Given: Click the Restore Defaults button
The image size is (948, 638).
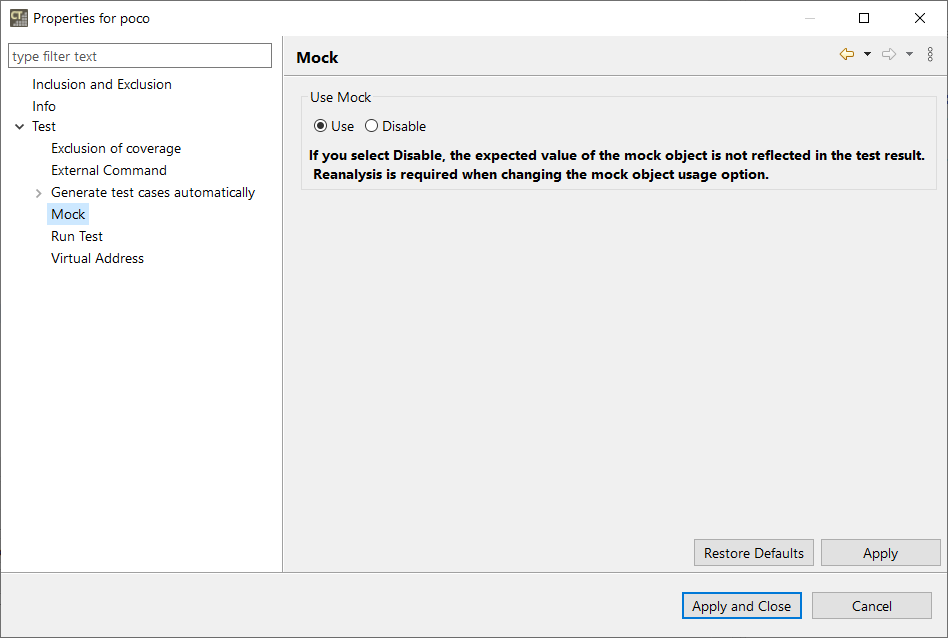Looking at the screenshot, I should 754,553.
